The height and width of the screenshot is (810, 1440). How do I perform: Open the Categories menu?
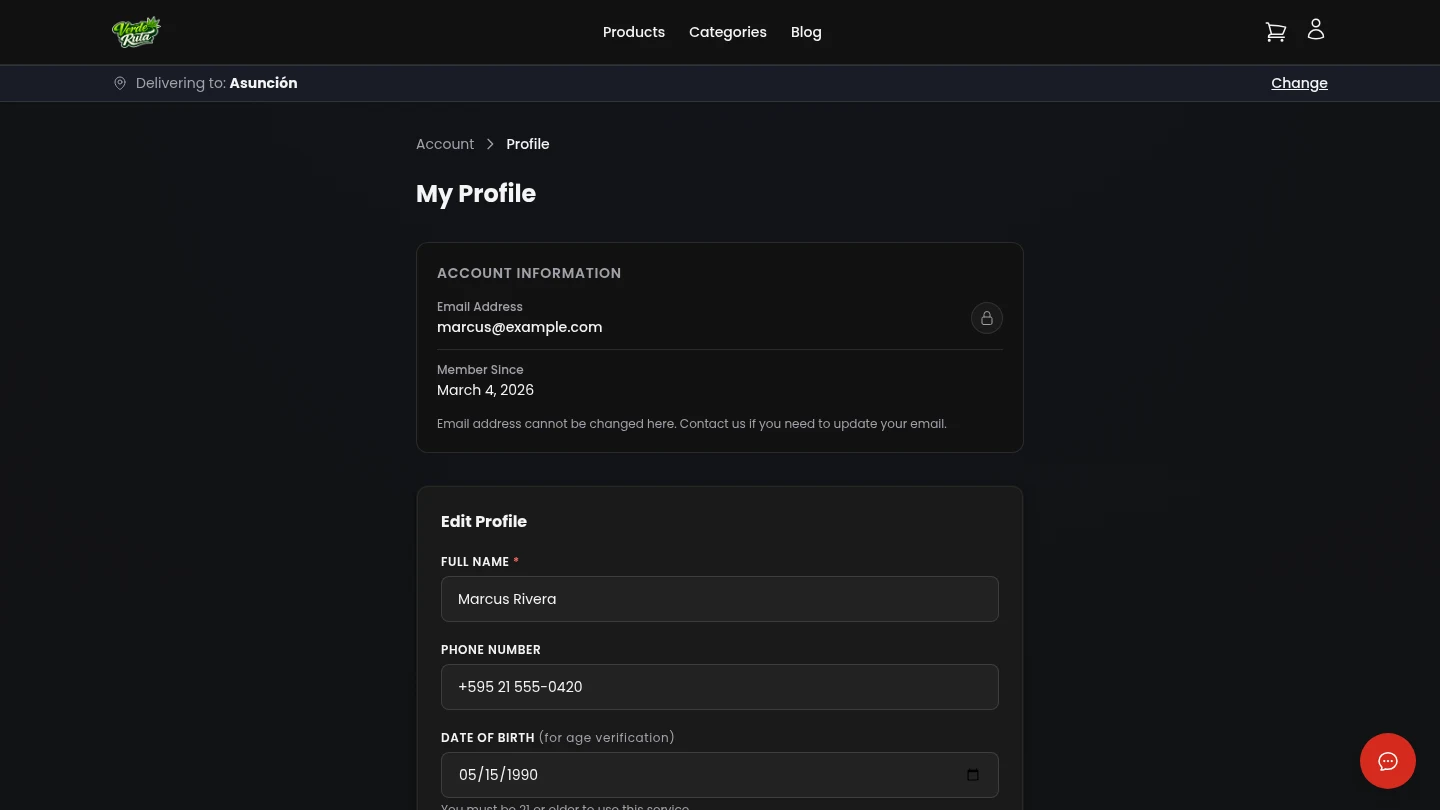click(x=728, y=32)
